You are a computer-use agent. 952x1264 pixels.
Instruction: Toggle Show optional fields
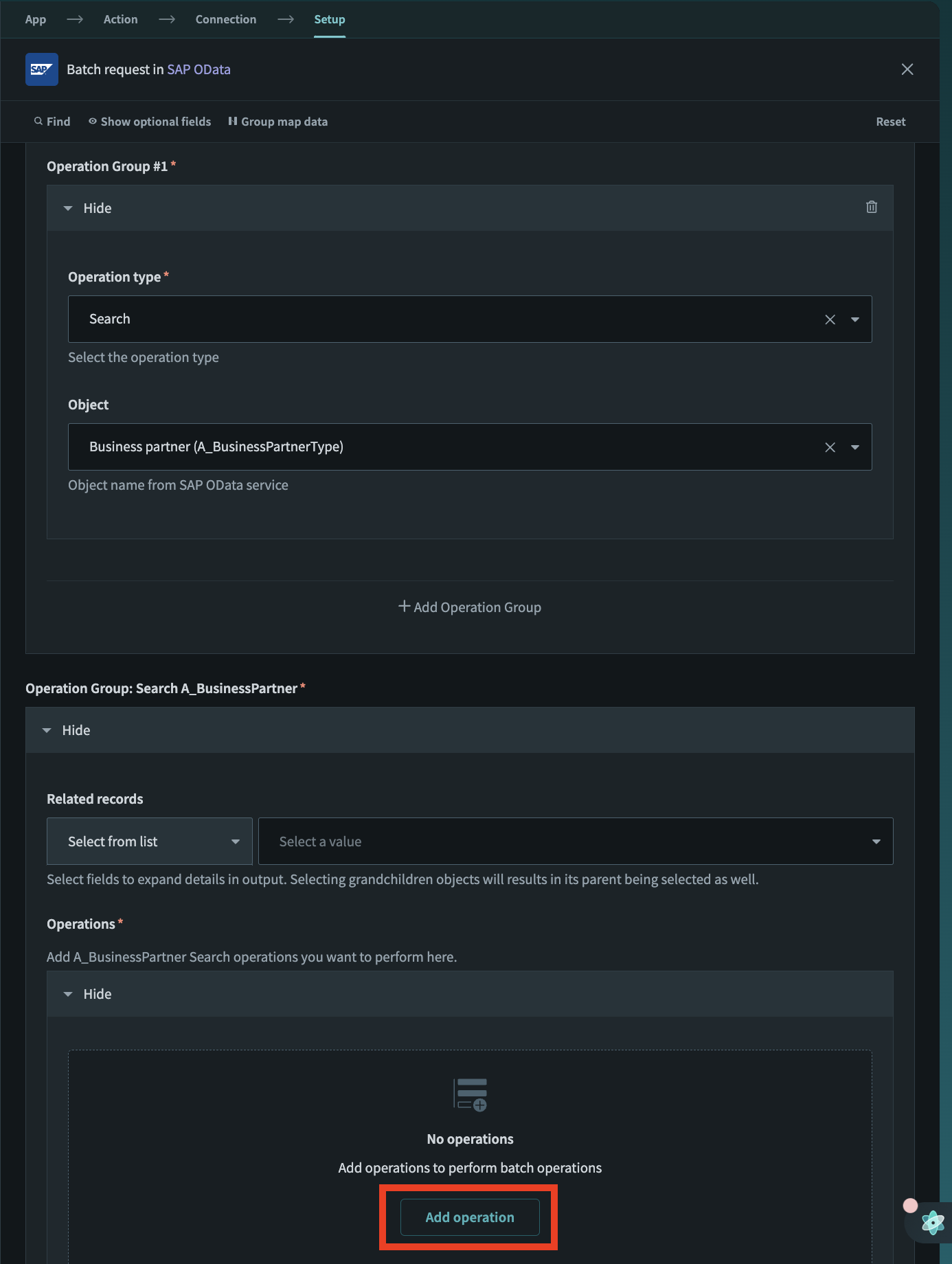tap(150, 122)
